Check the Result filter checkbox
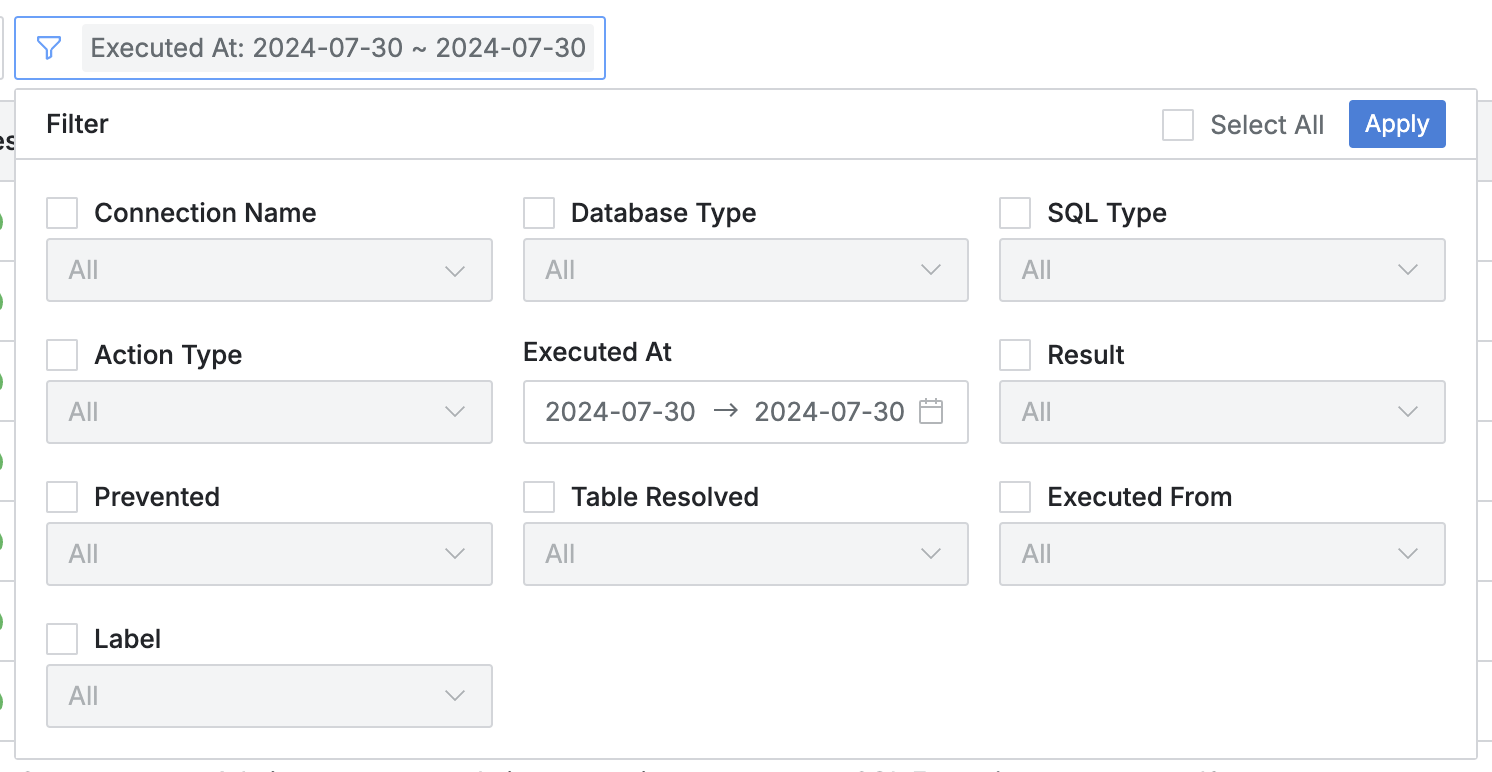The height and width of the screenshot is (772, 1492). [x=1015, y=355]
